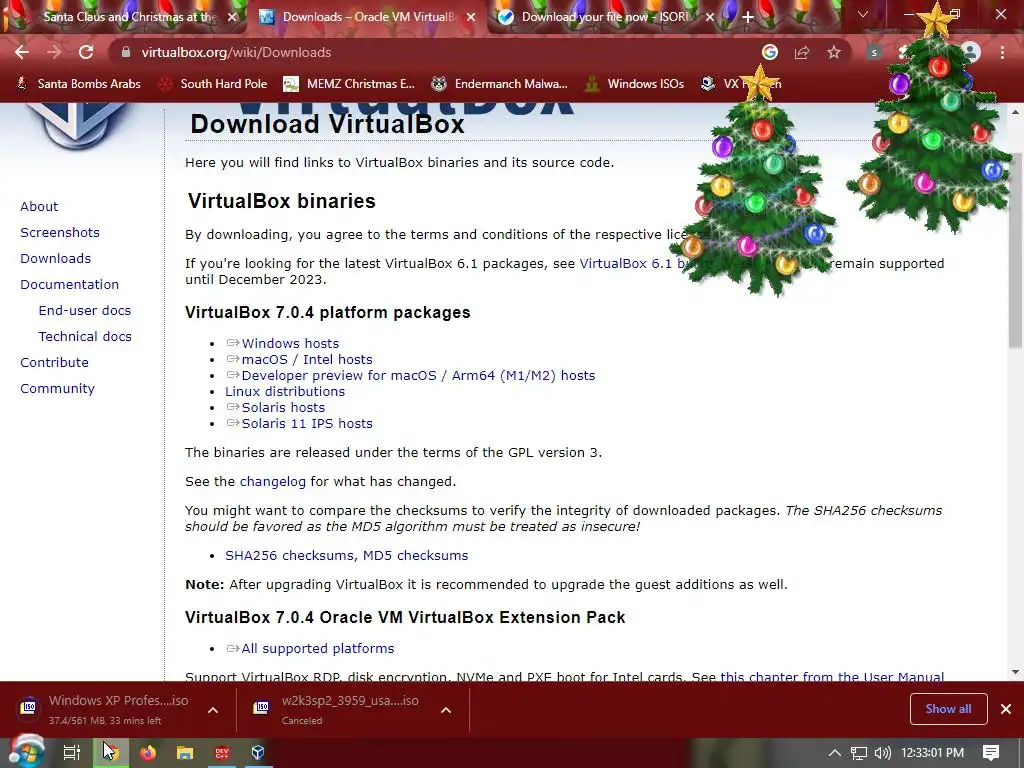Open Developer preview for macOS Arm64 hosts

coord(418,376)
